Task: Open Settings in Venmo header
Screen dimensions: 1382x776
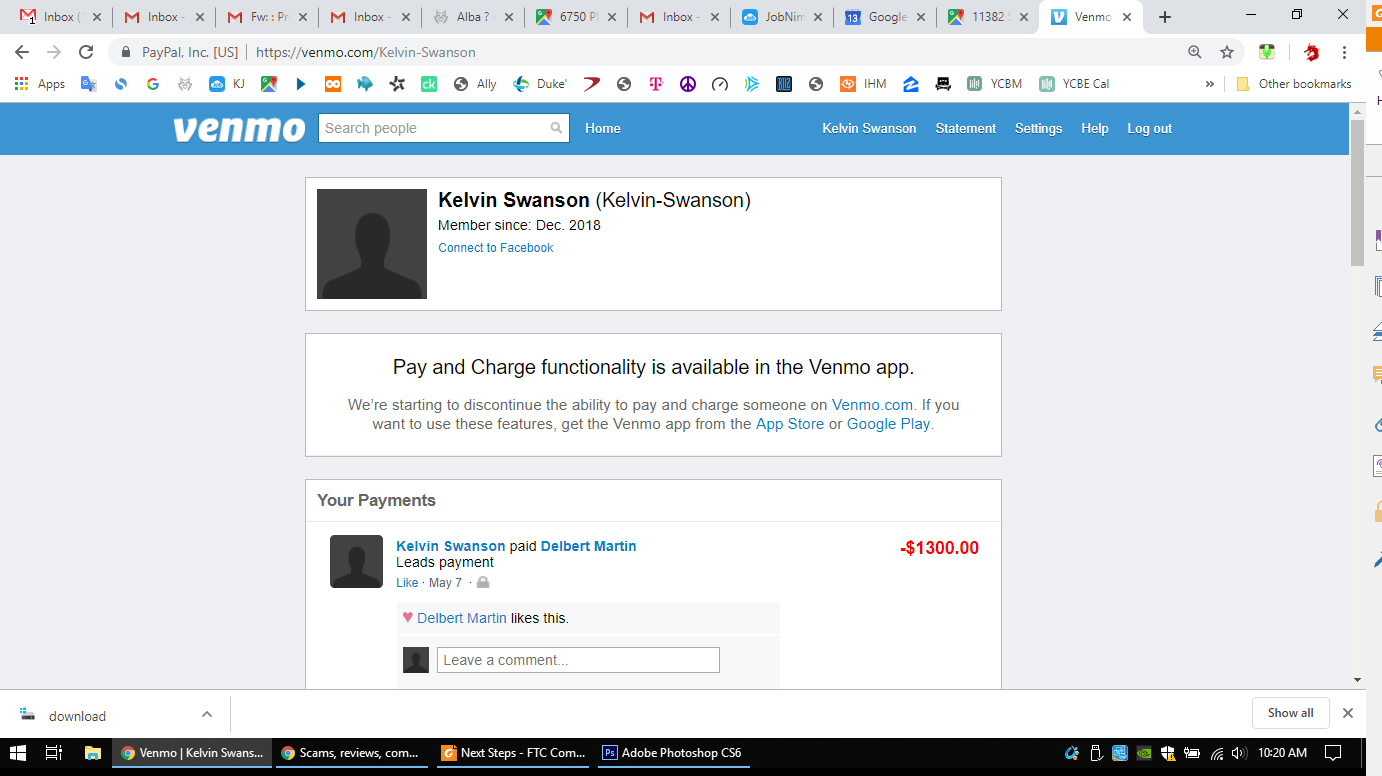Action: [1038, 128]
